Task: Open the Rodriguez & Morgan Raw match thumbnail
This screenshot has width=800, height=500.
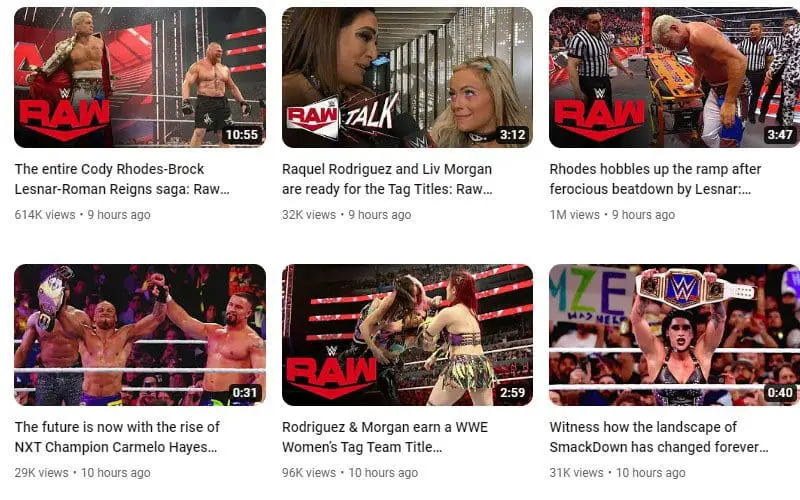Action: point(407,335)
